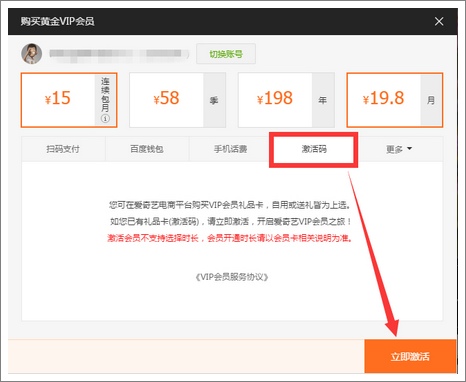Switch to the 激活码 tab
This screenshot has width=466, height=382.
pos(314,149)
